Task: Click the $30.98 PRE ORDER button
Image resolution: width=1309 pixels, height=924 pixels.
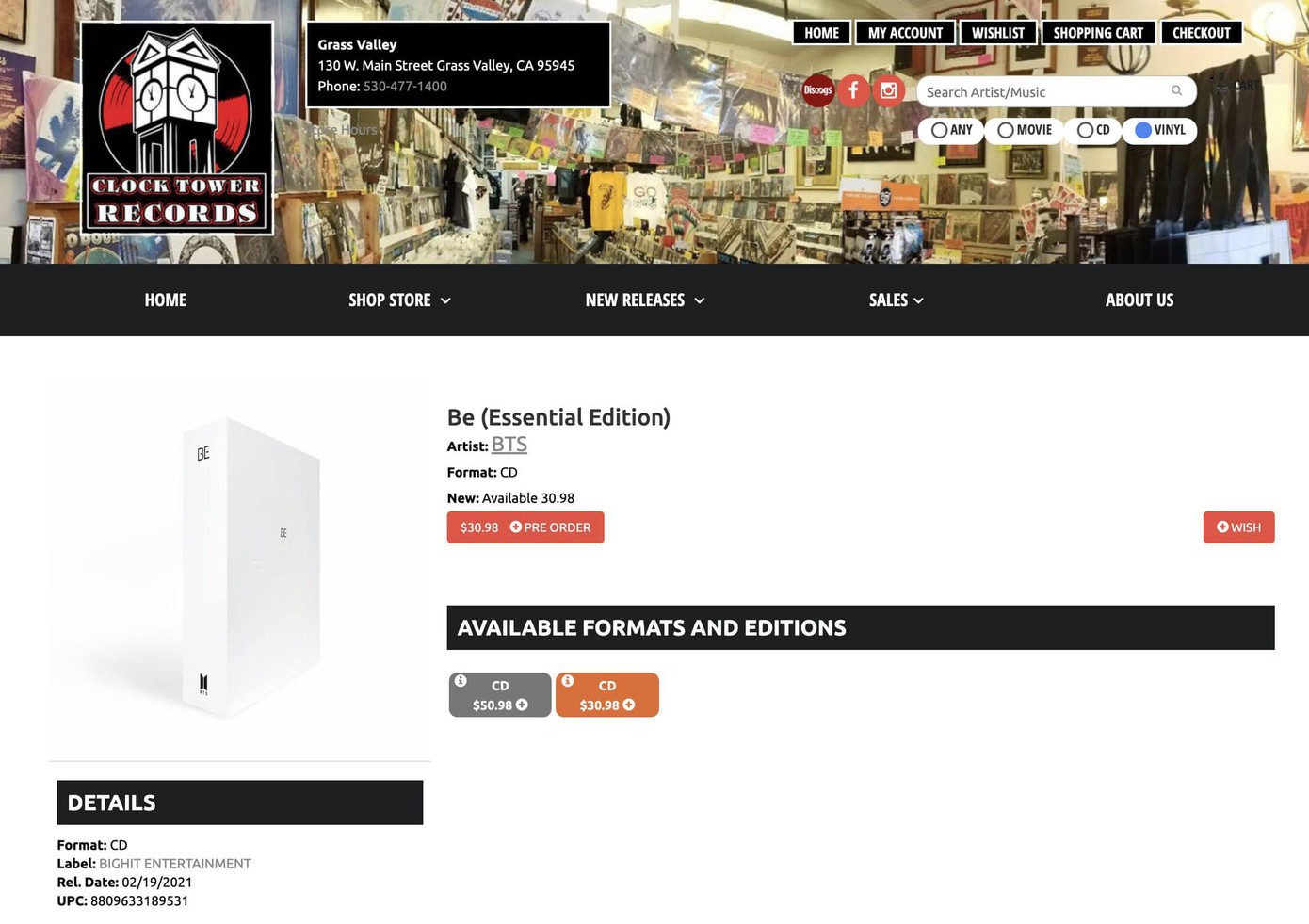Action: (x=525, y=527)
